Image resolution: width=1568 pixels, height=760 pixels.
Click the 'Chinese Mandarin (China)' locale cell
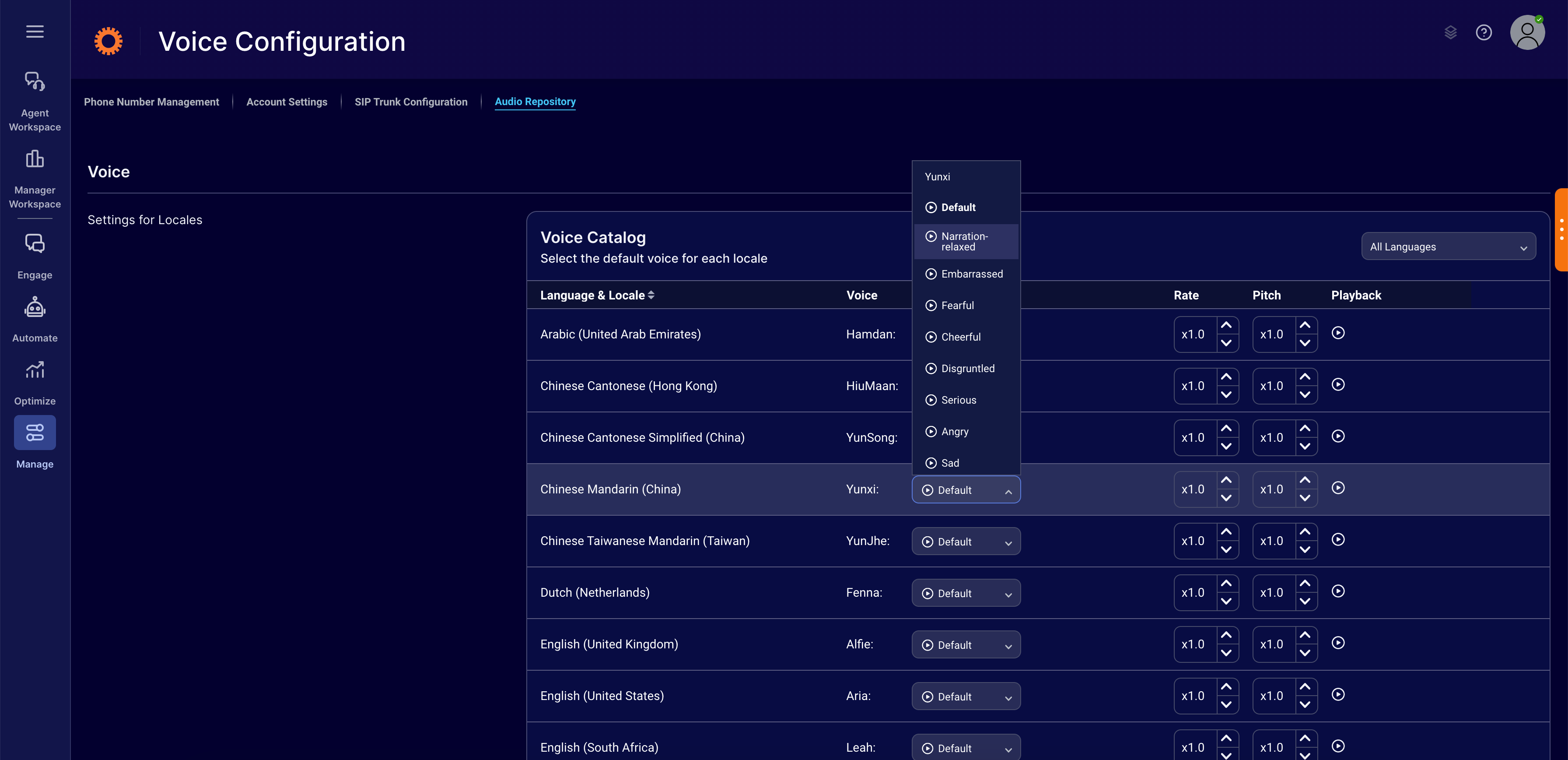pos(610,489)
